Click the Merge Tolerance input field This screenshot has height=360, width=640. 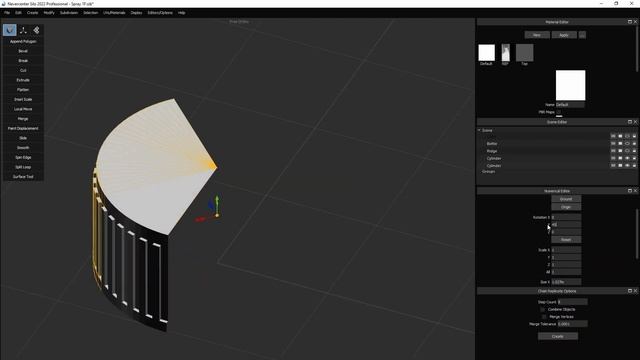[x=572, y=324]
